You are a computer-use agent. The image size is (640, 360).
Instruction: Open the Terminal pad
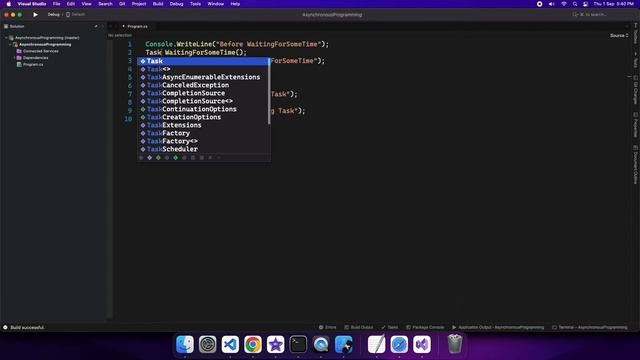(589, 327)
